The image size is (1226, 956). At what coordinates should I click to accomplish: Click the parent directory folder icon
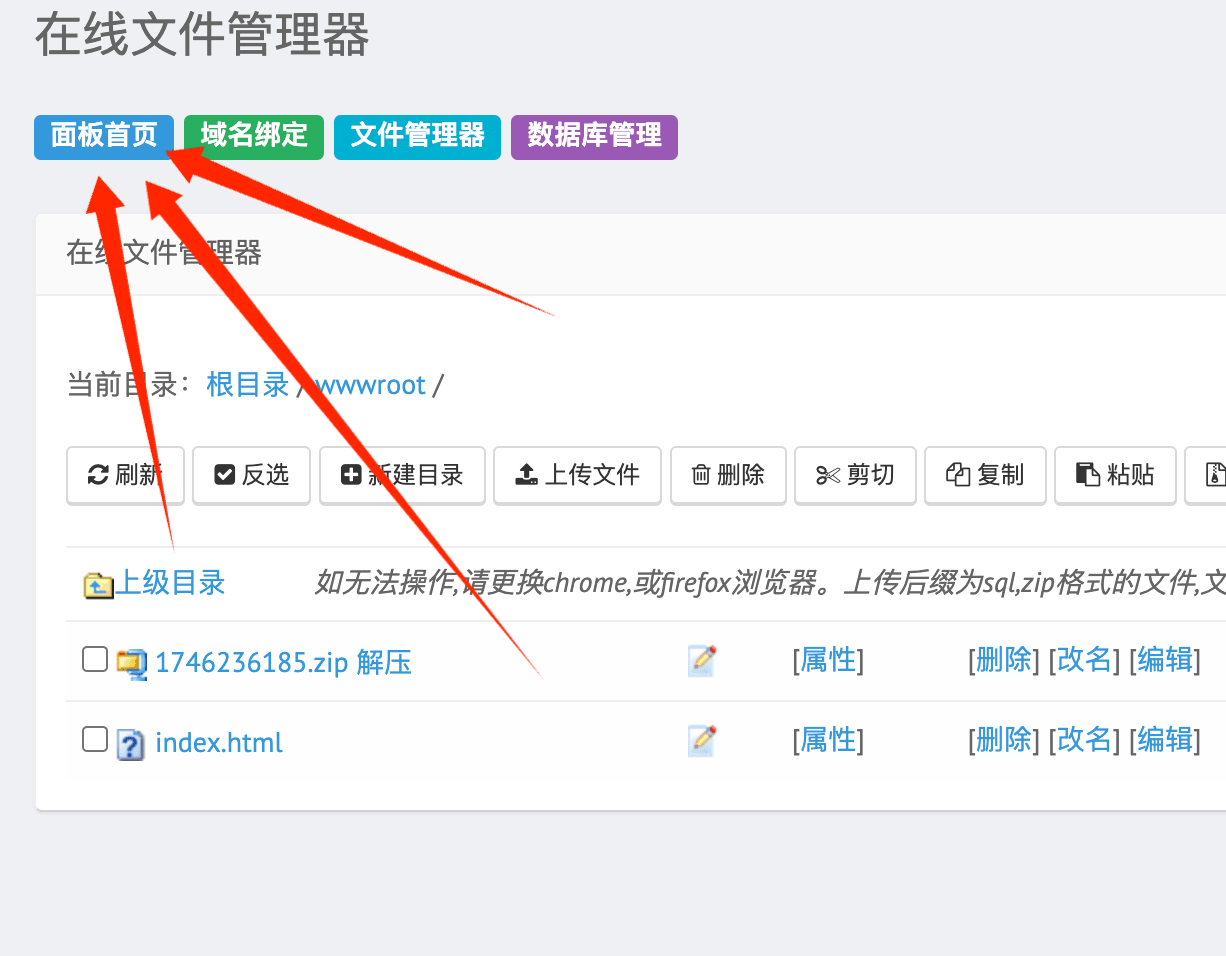tap(99, 584)
